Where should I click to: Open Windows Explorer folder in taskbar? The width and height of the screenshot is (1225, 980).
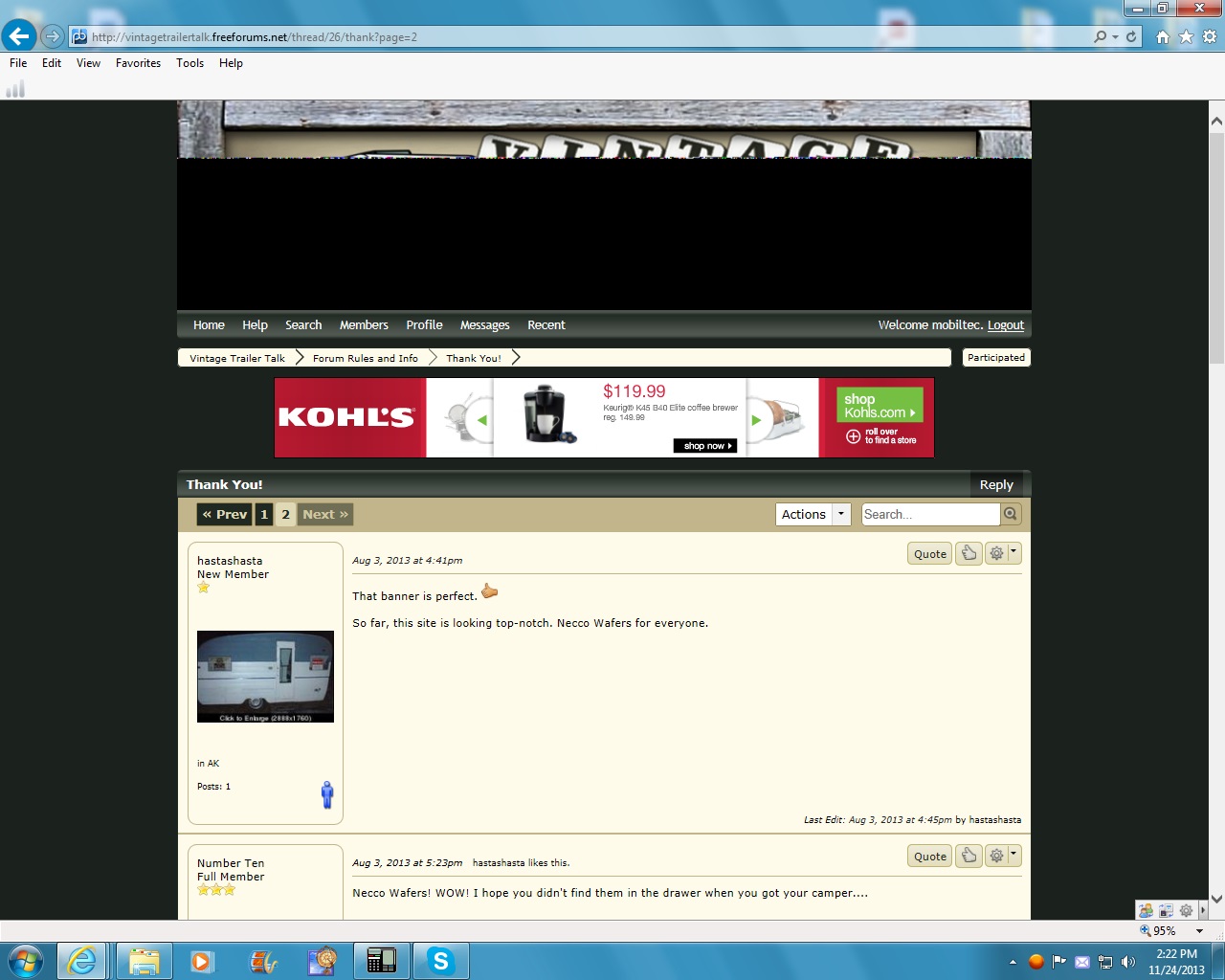(x=144, y=960)
